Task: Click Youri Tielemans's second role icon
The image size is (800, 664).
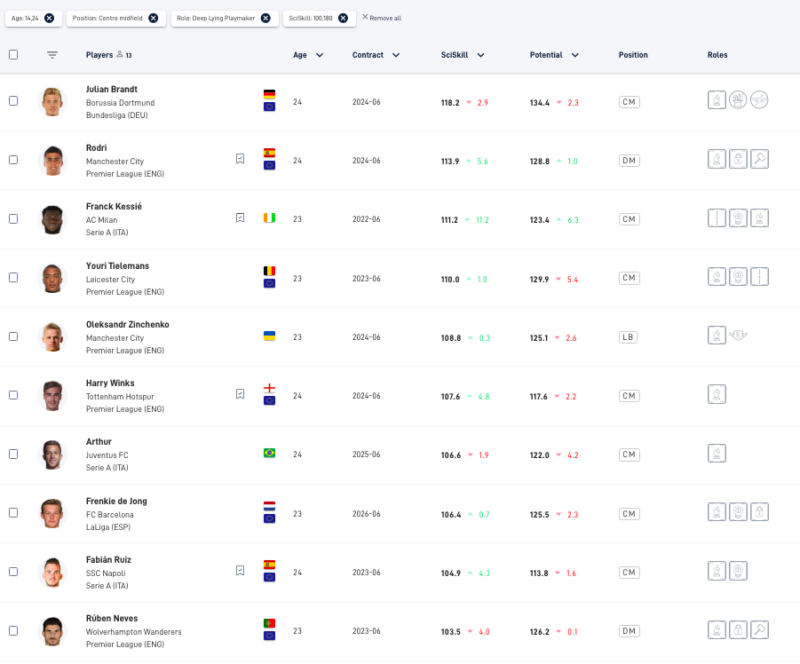Action: [738, 277]
